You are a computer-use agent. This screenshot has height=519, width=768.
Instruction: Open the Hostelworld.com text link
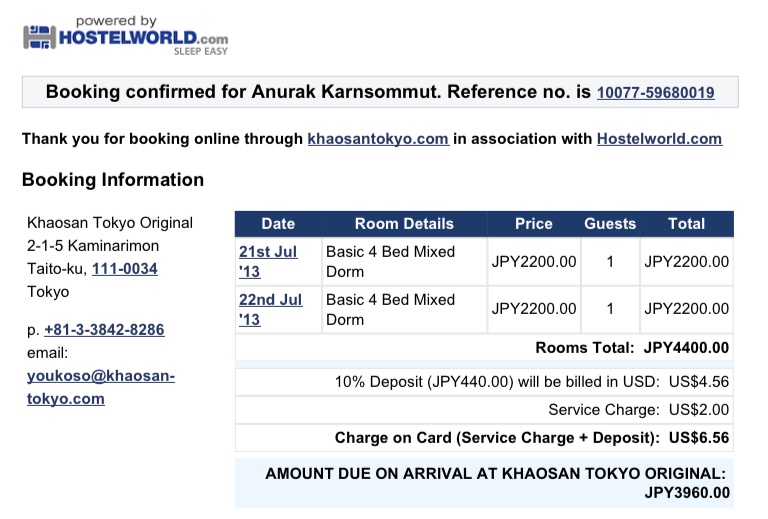[659, 139]
